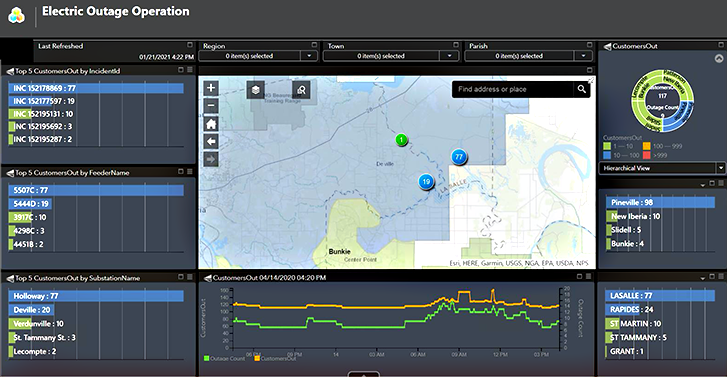This screenshot has width=727, height=377.
Task: Open the Parish items dropdown
Action: (x=583, y=56)
